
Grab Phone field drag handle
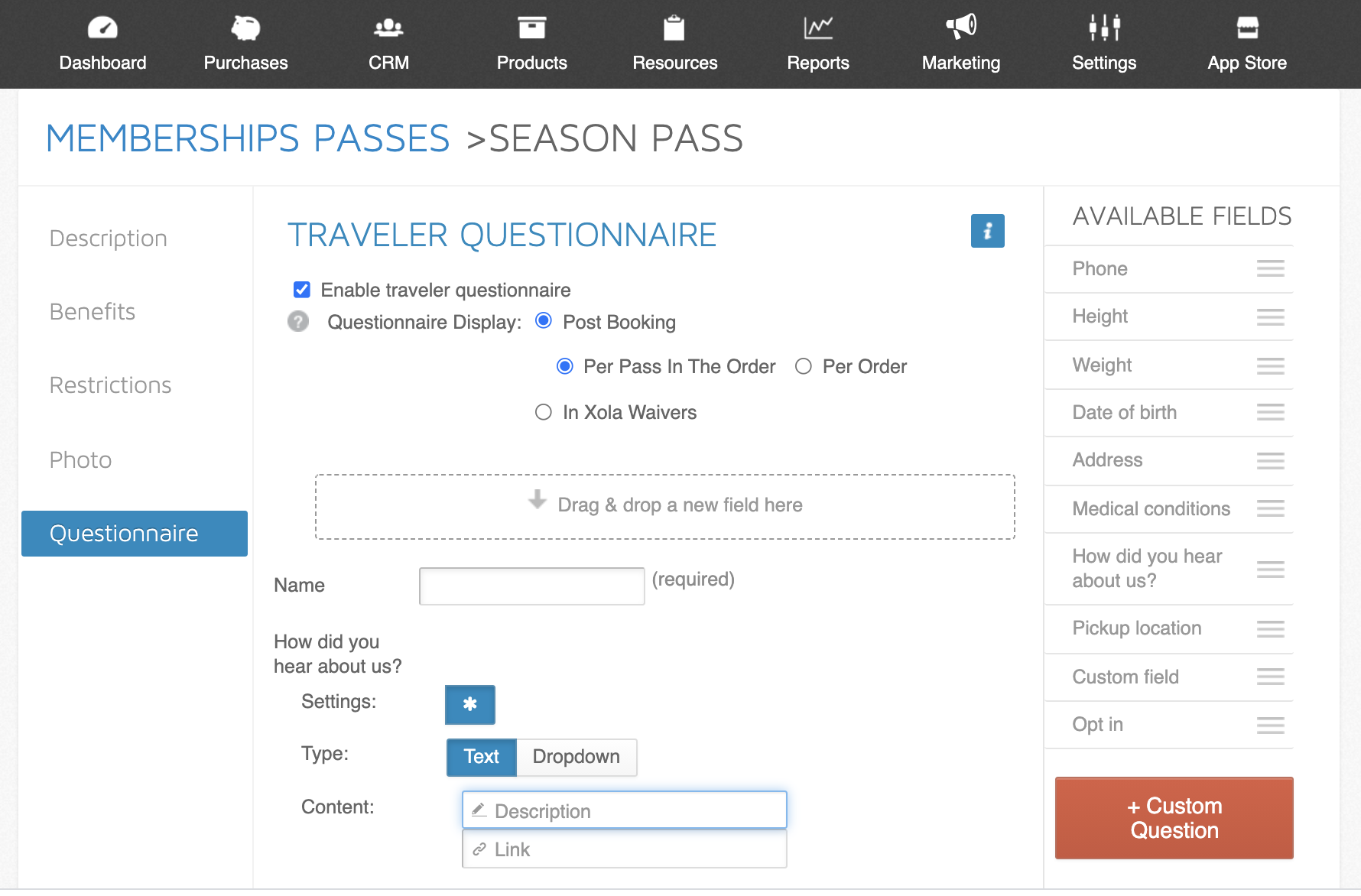click(x=1270, y=268)
